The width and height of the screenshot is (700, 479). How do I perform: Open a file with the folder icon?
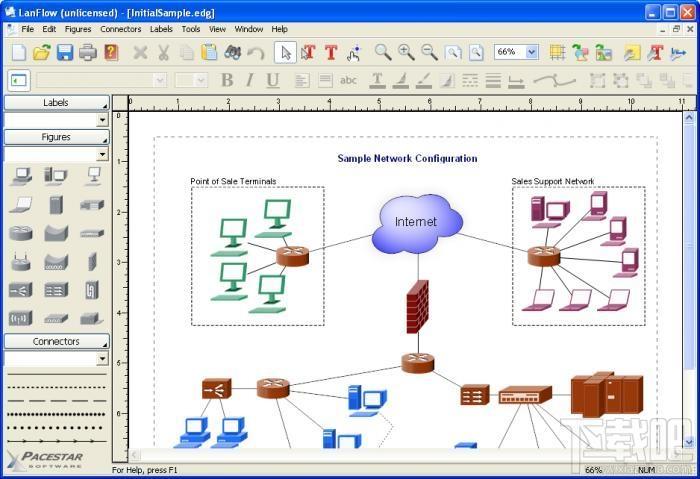(x=42, y=52)
